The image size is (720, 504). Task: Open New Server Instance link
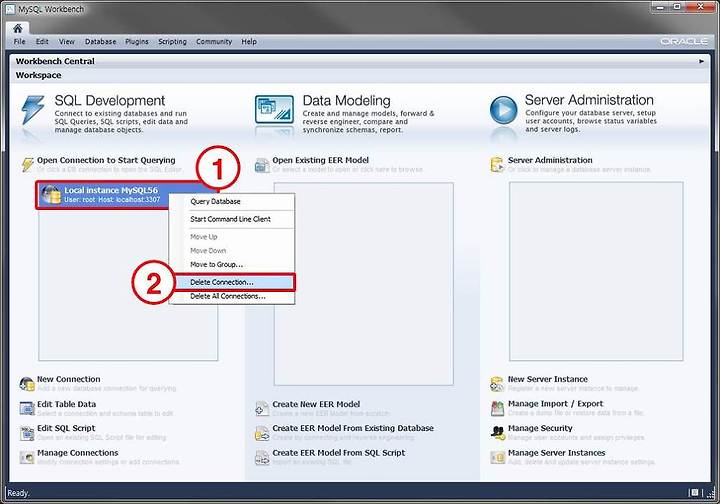click(548, 379)
